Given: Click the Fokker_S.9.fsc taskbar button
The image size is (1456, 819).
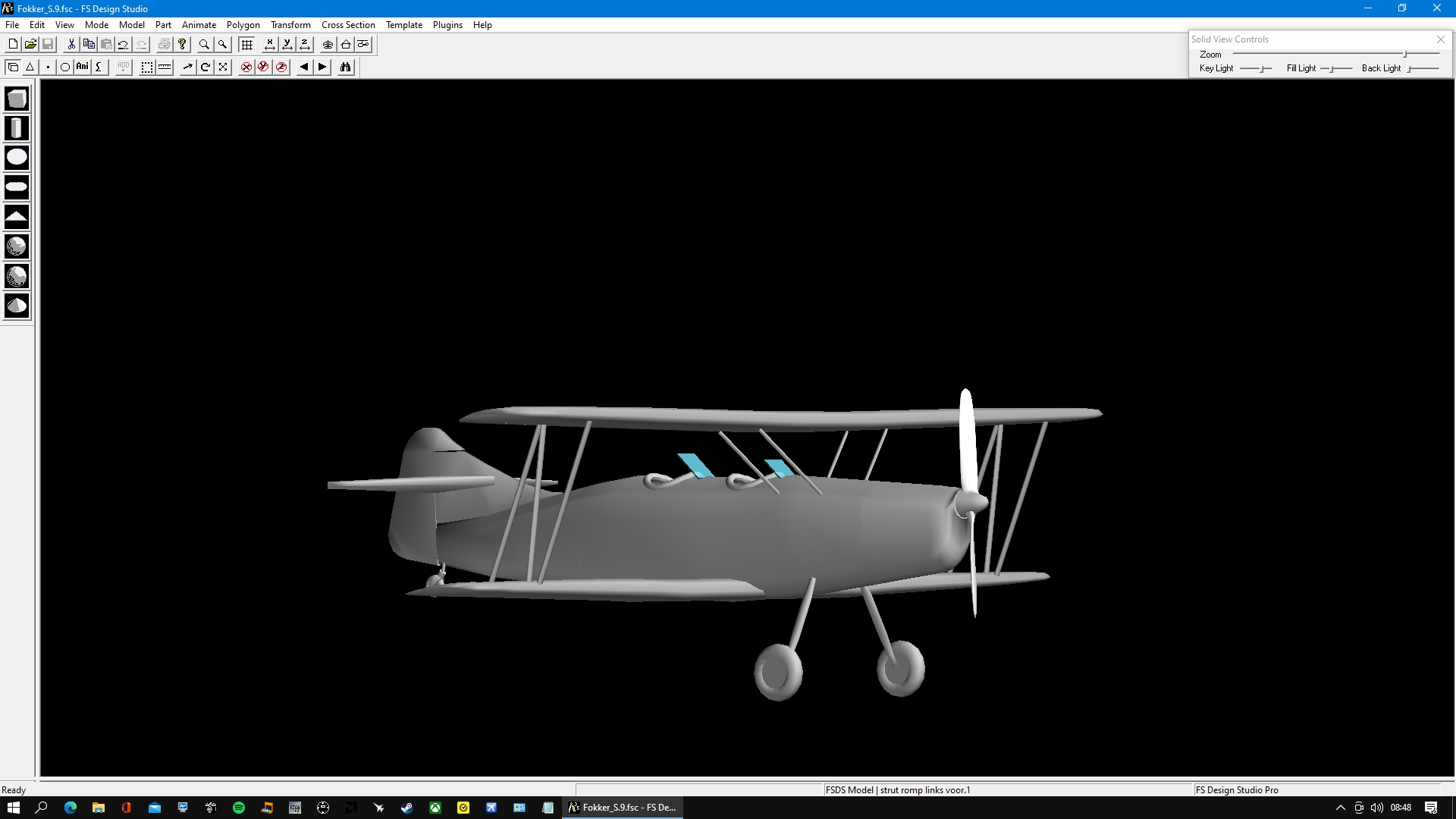Looking at the screenshot, I should point(623,808).
